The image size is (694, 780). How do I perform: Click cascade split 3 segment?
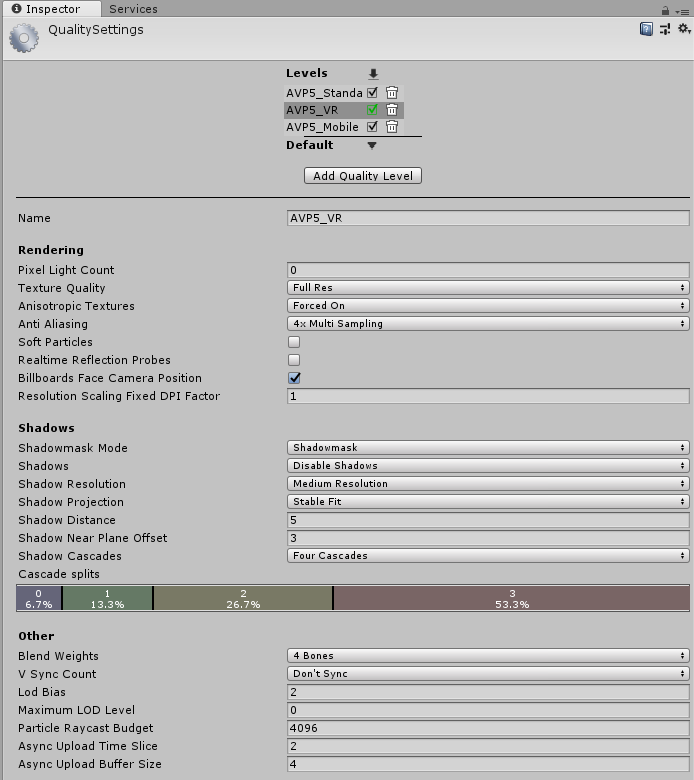coord(512,598)
